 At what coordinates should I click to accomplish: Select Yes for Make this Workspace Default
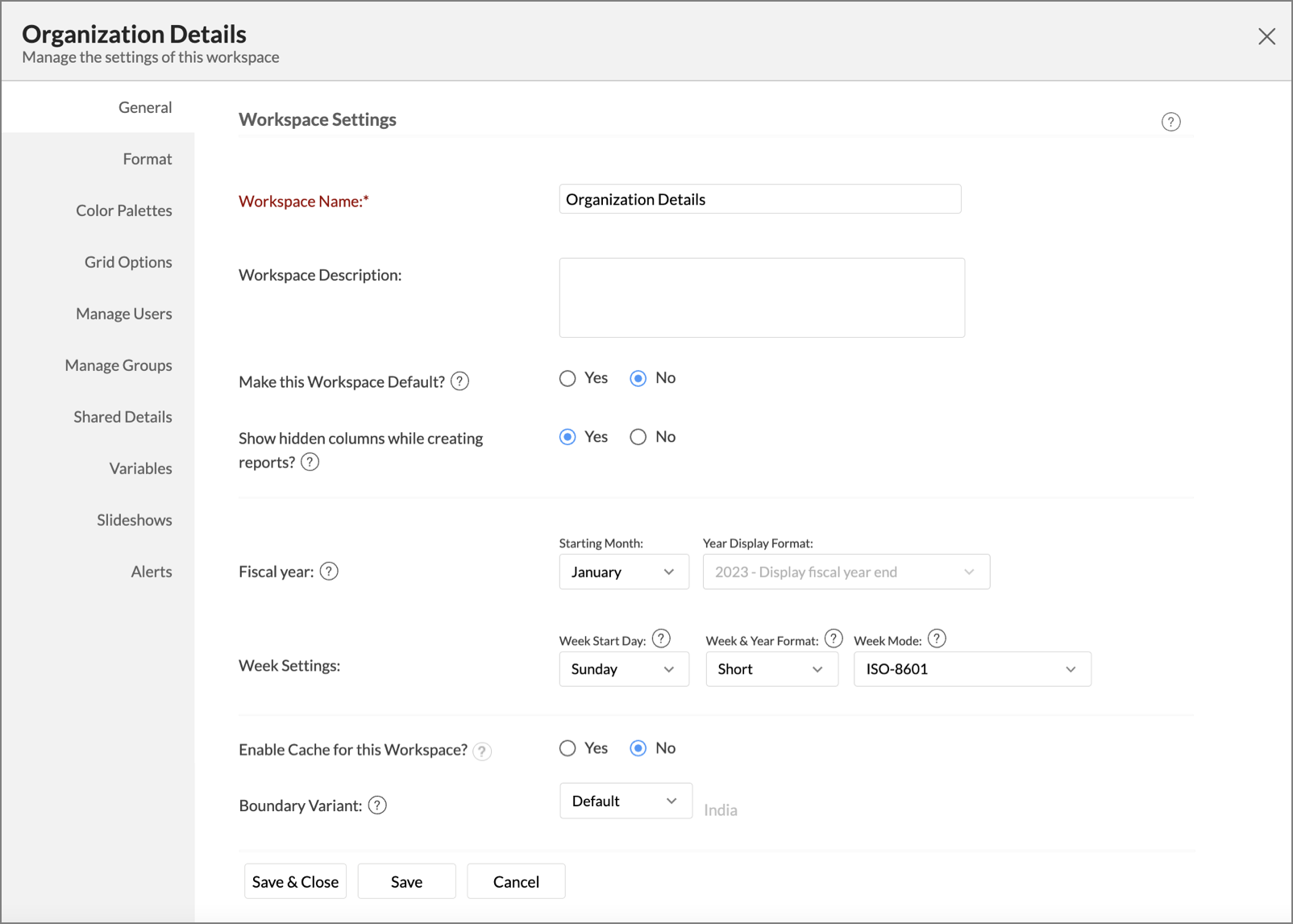[568, 378]
